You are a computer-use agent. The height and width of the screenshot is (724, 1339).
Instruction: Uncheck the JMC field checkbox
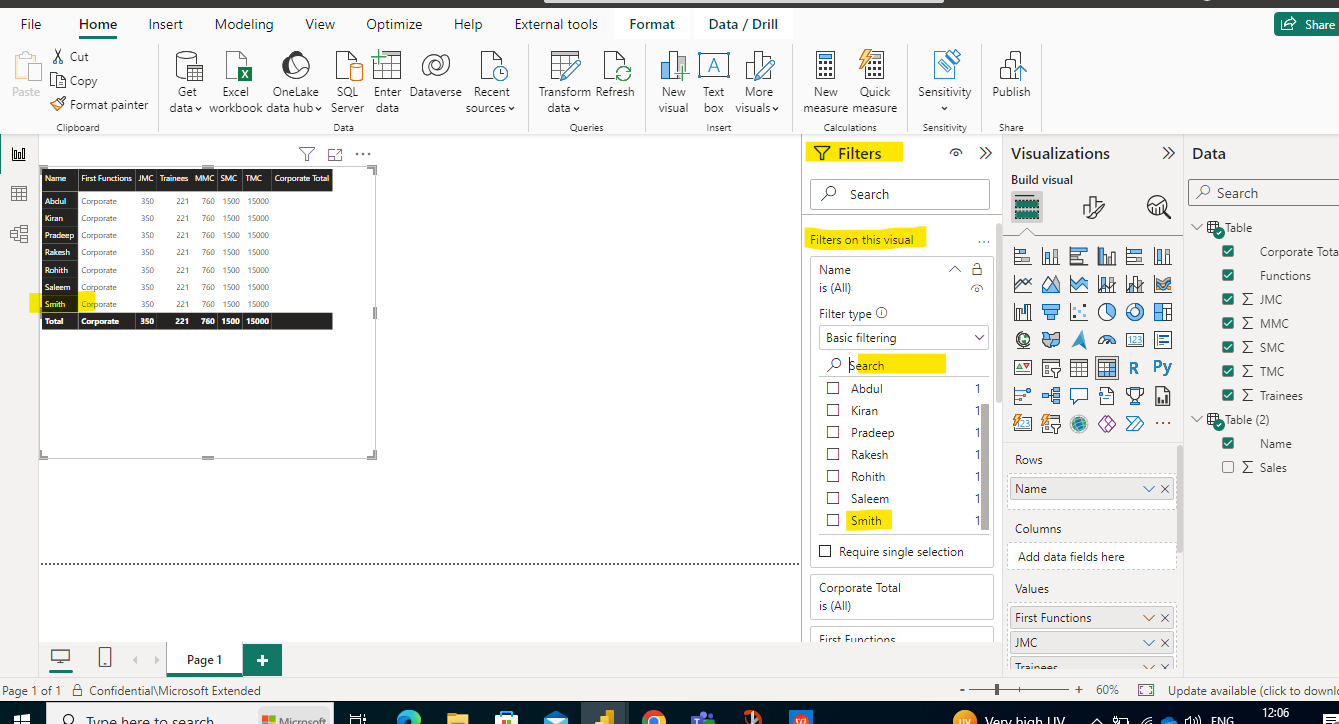(1228, 299)
